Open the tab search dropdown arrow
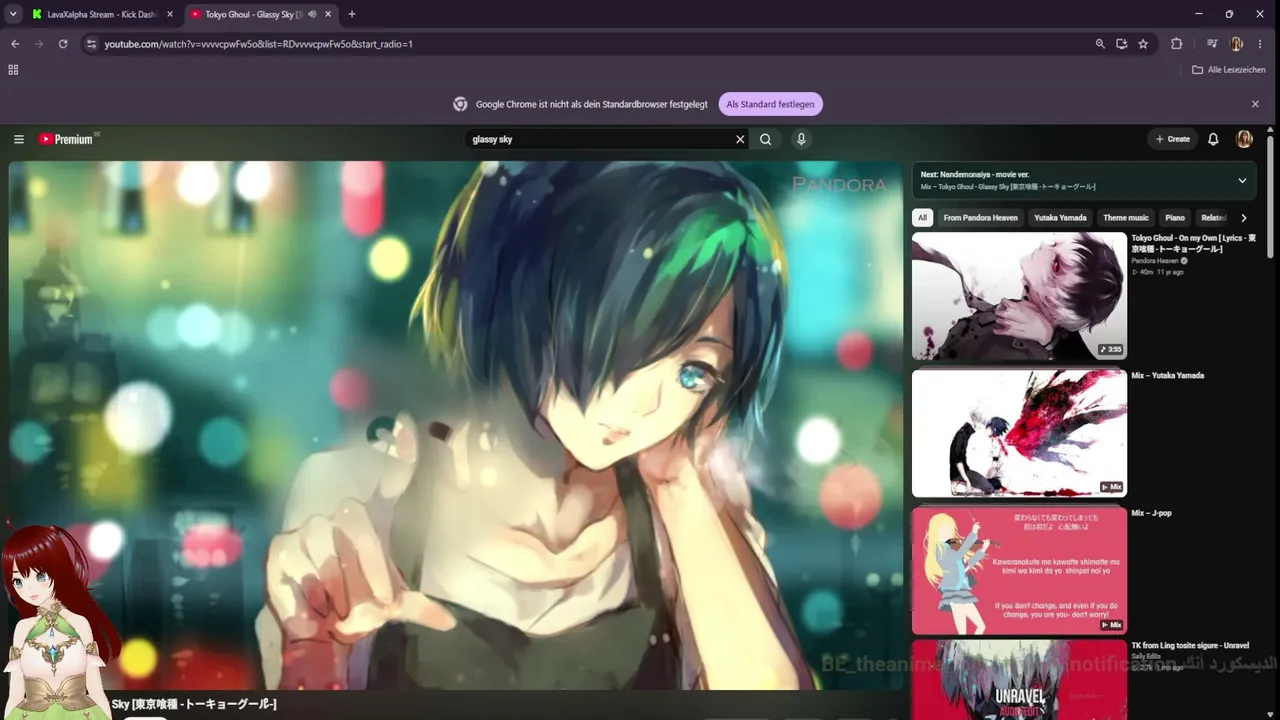 coord(13,14)
